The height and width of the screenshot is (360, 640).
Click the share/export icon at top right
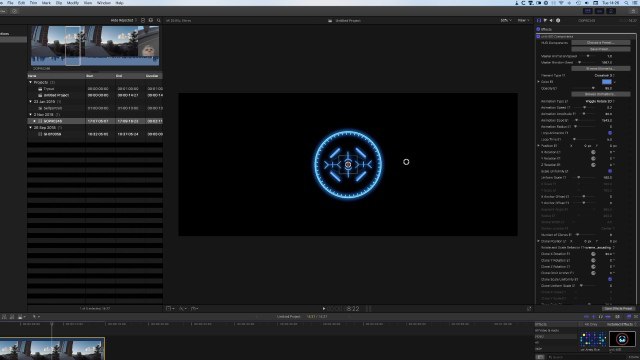point(633,11)
